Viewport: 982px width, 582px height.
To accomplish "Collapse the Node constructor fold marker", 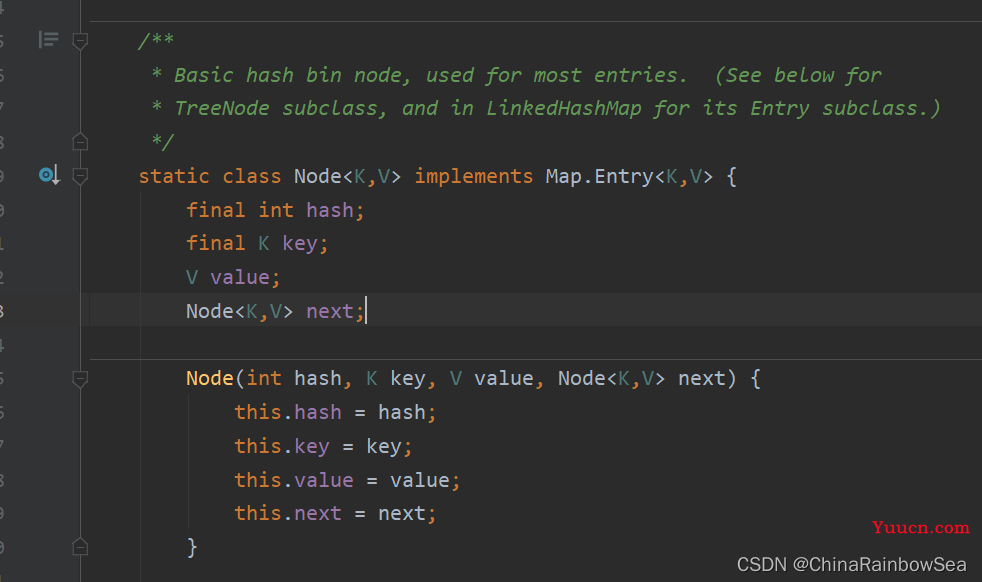I will click(80, 379).
